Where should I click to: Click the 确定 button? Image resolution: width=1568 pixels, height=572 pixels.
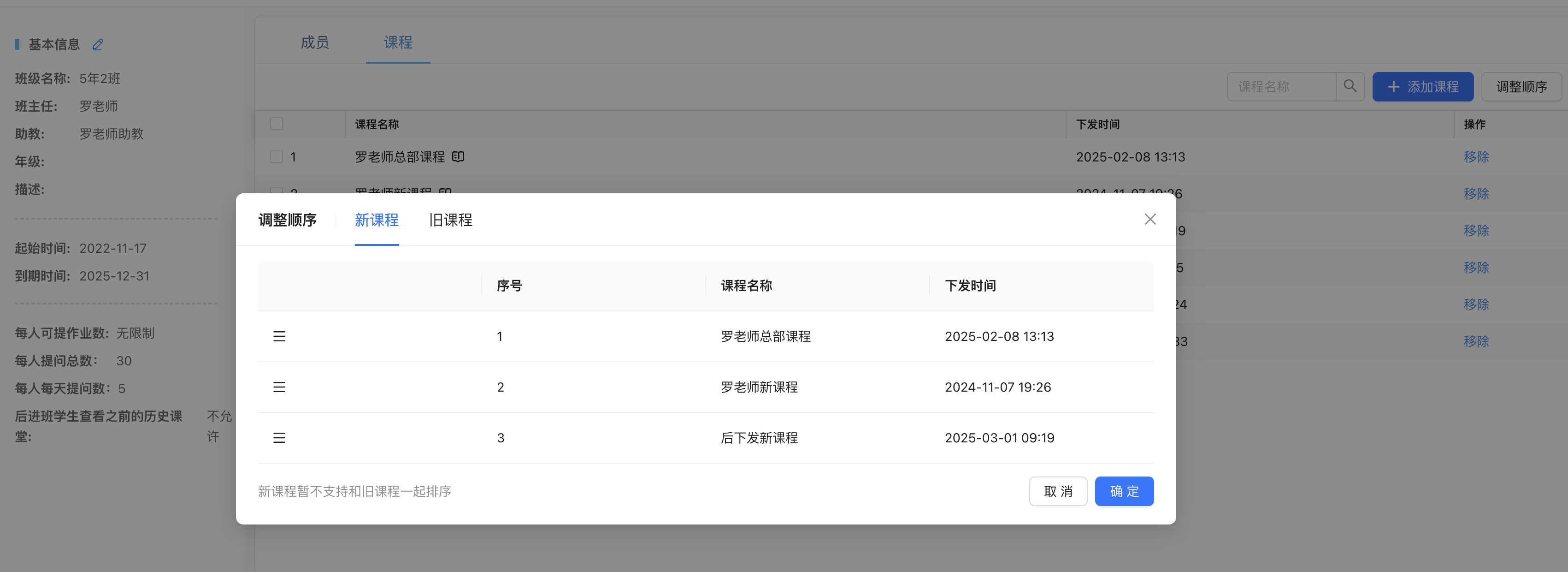pos(1124,491)
